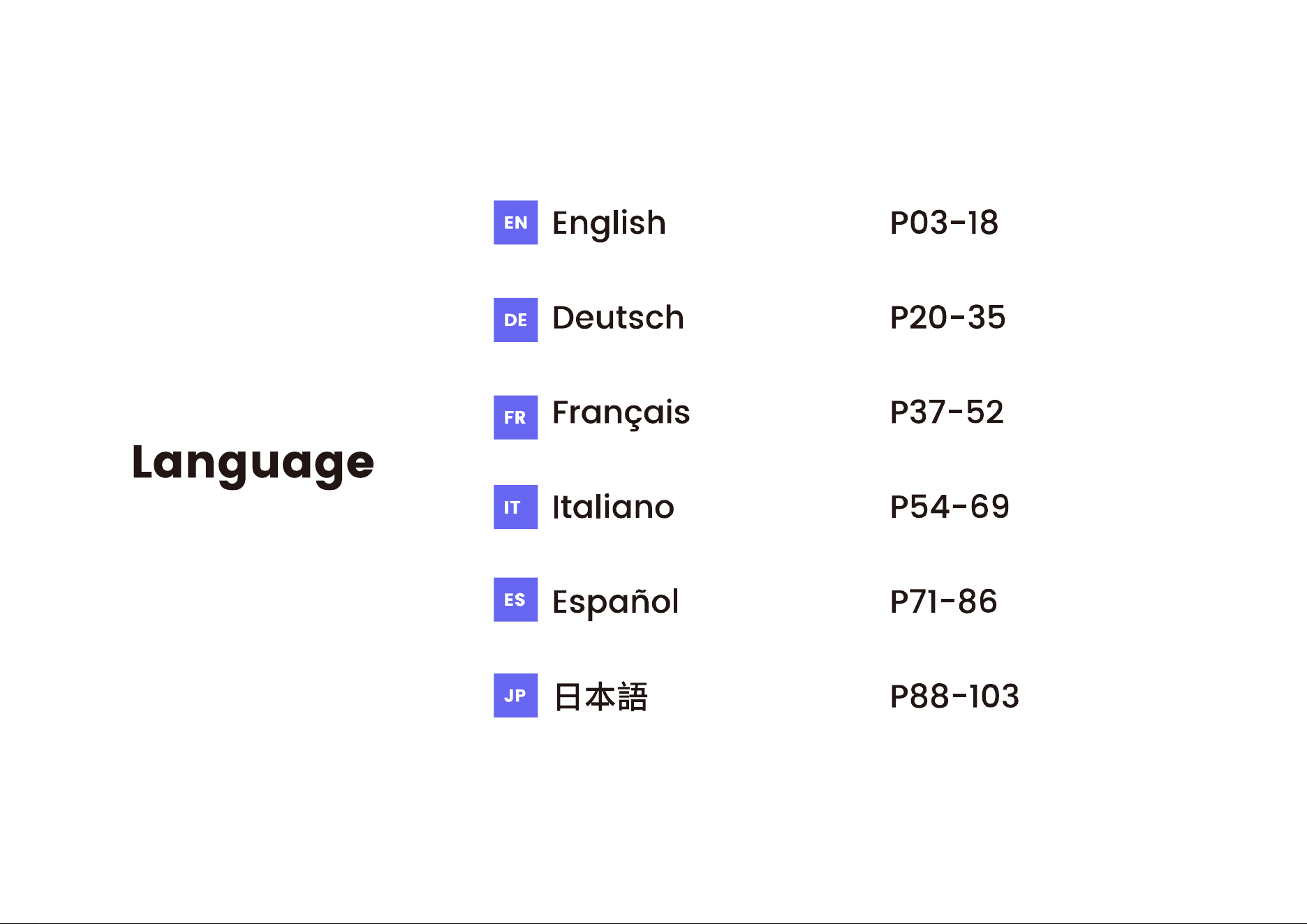The image size is (1307, 924).
Task: Click page range P54-69
Action: click(950, 507)
